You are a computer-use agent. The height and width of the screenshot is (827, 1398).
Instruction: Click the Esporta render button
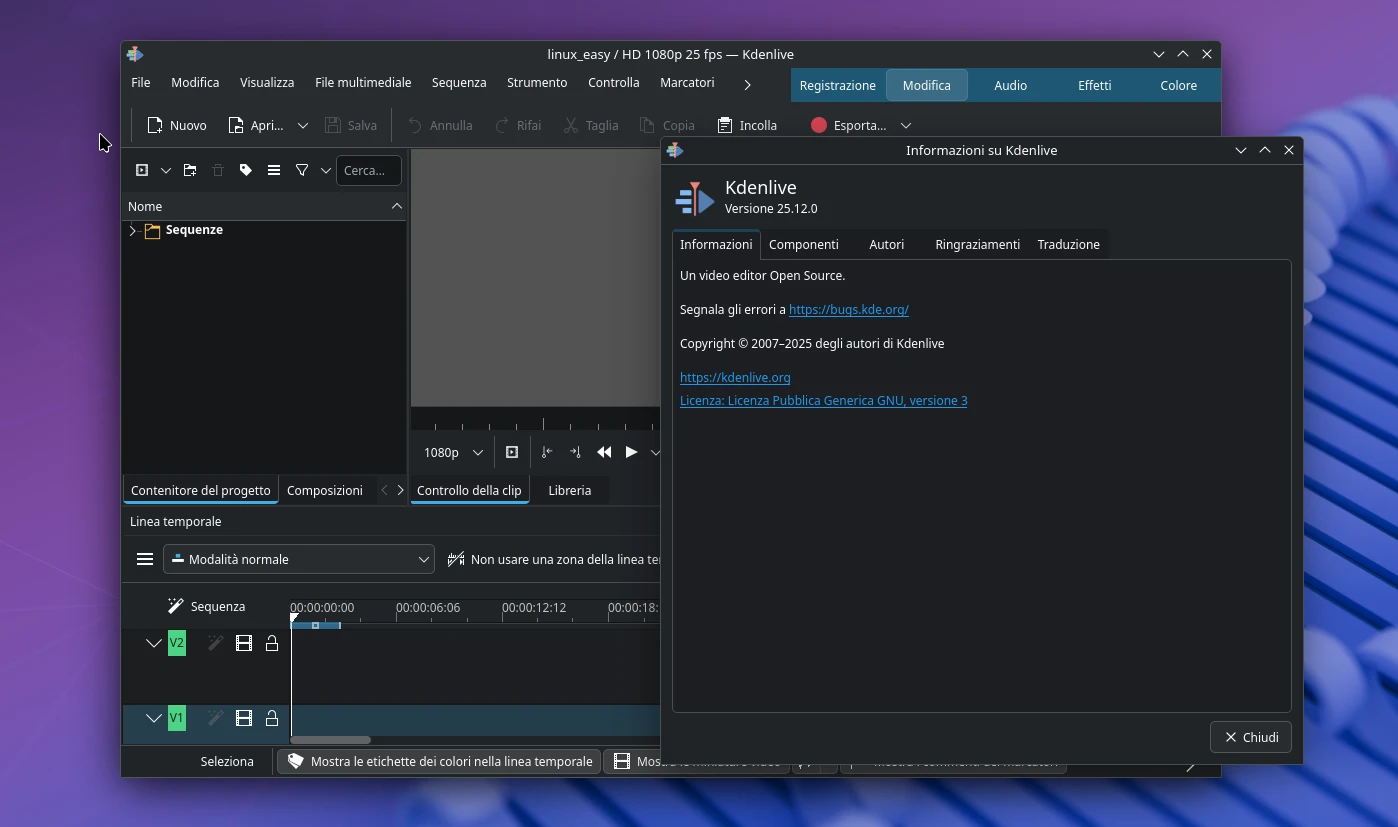pyautogui.click(x=848, y=125)
